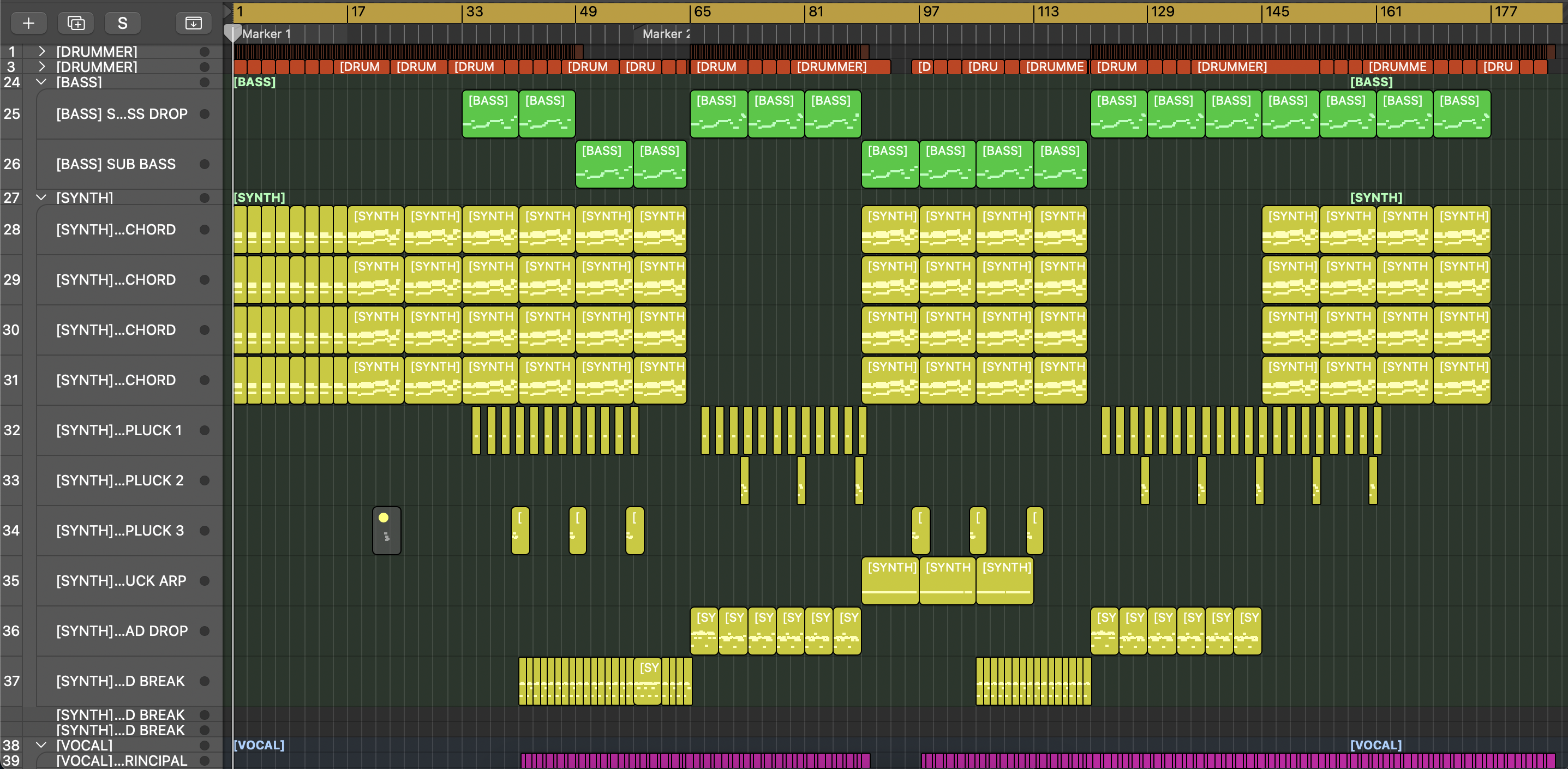The width and height of the screenshot is (1568, 769).
Task: Select the SUB BASS region at bar 49
Action: [604, 164]
